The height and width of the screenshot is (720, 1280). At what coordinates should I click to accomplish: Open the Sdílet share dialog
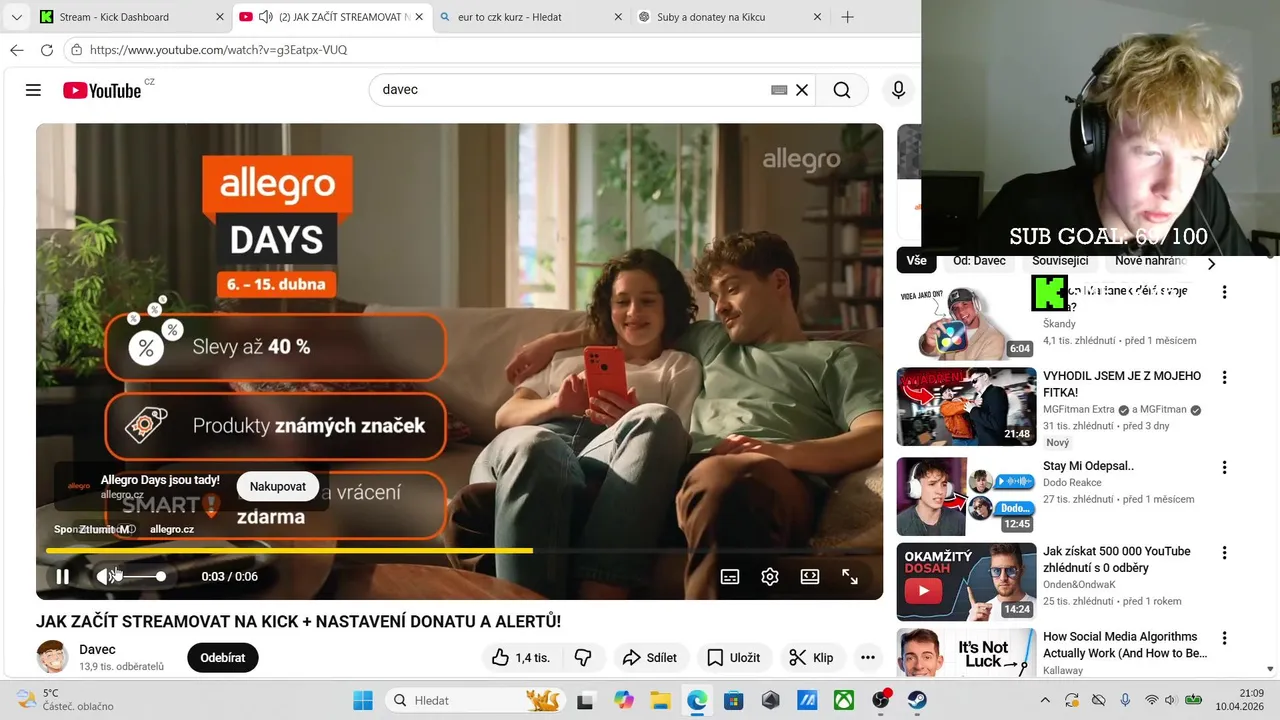649,657
